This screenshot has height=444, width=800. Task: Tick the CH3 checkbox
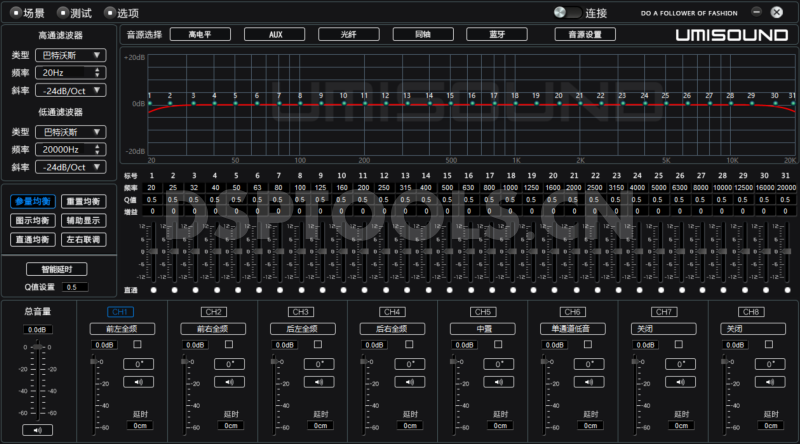point(318,344)
